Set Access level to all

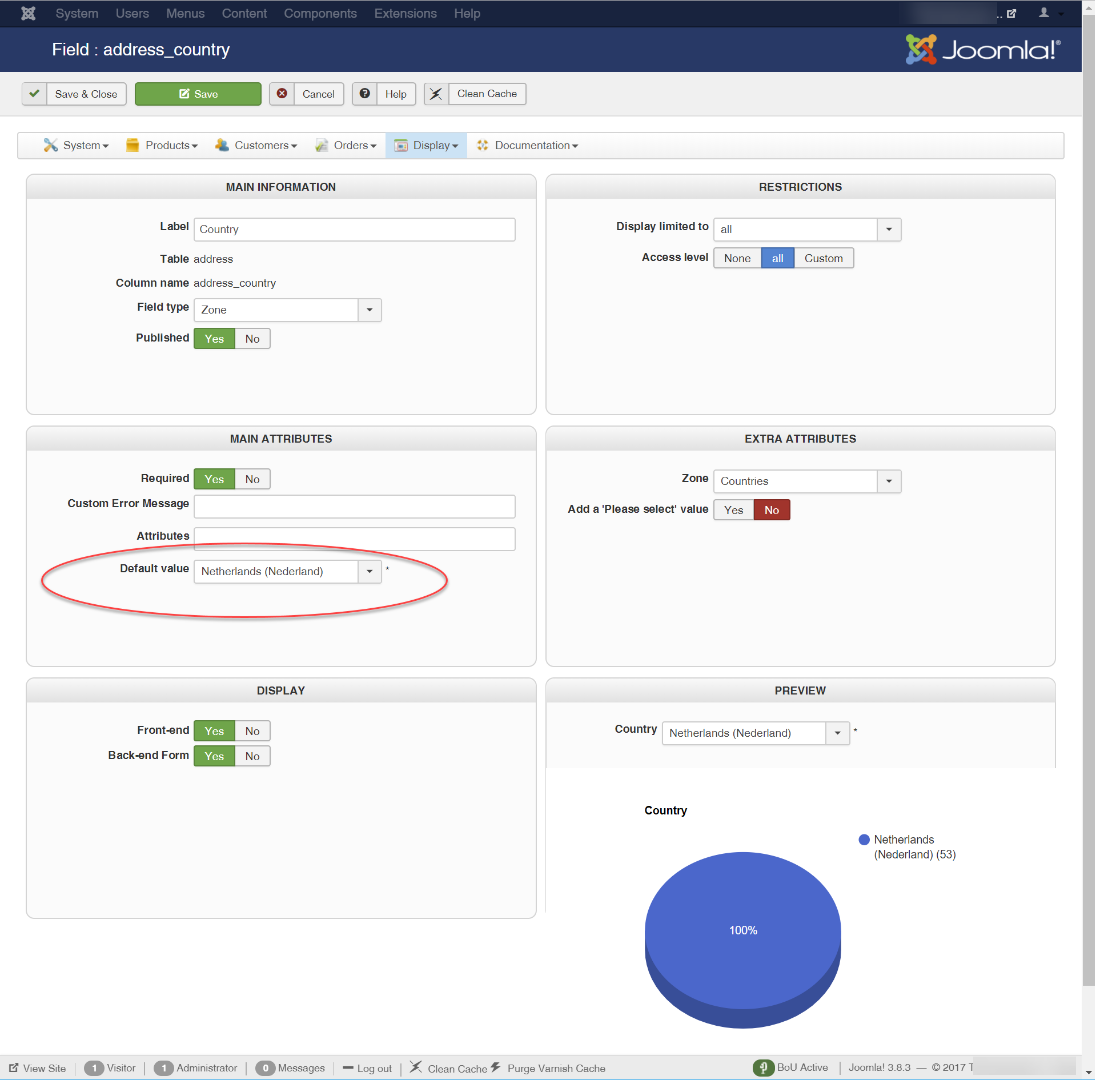[x=777, y=258]
